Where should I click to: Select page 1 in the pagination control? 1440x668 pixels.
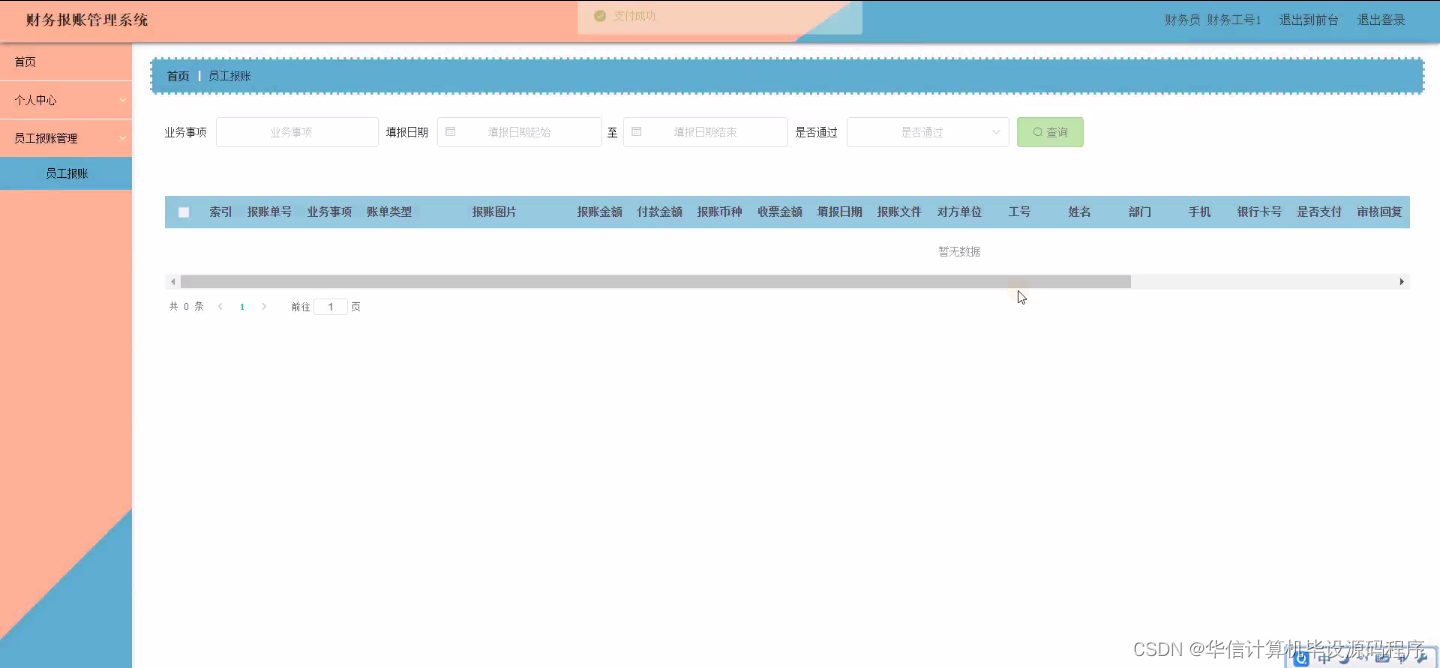tap(241, 306)
